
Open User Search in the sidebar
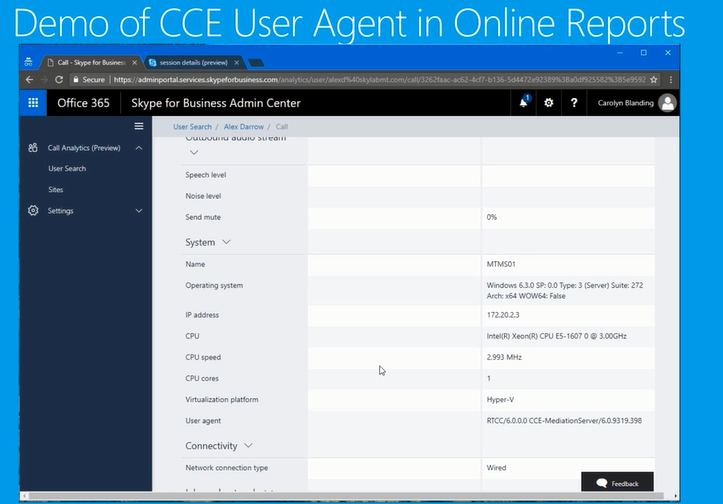point(67,169)
